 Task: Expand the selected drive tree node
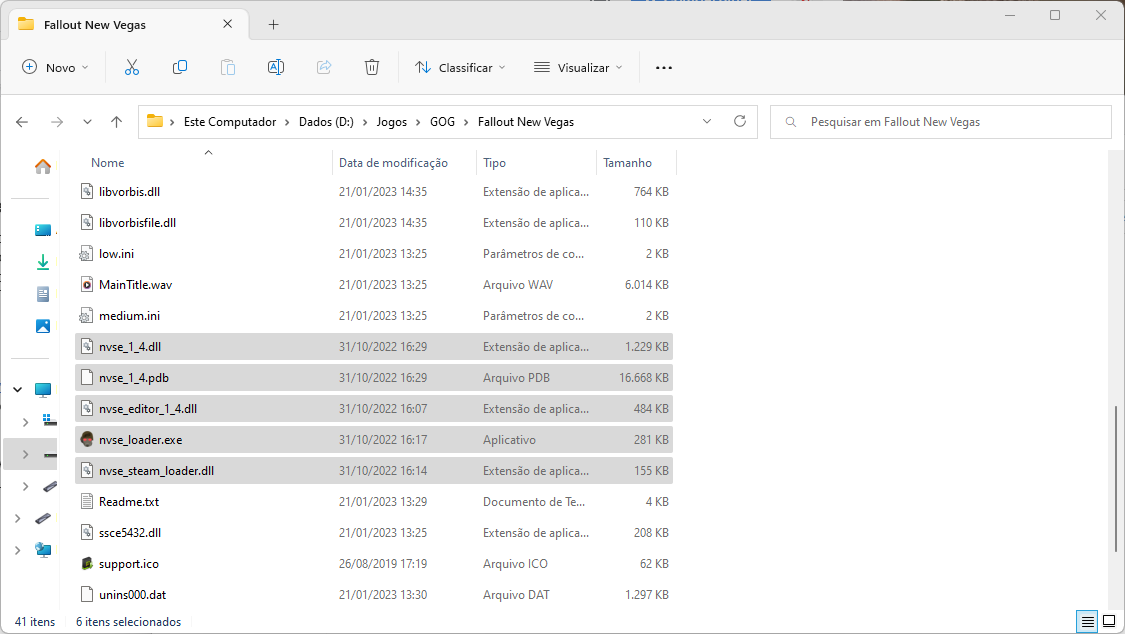pos(26,455)
